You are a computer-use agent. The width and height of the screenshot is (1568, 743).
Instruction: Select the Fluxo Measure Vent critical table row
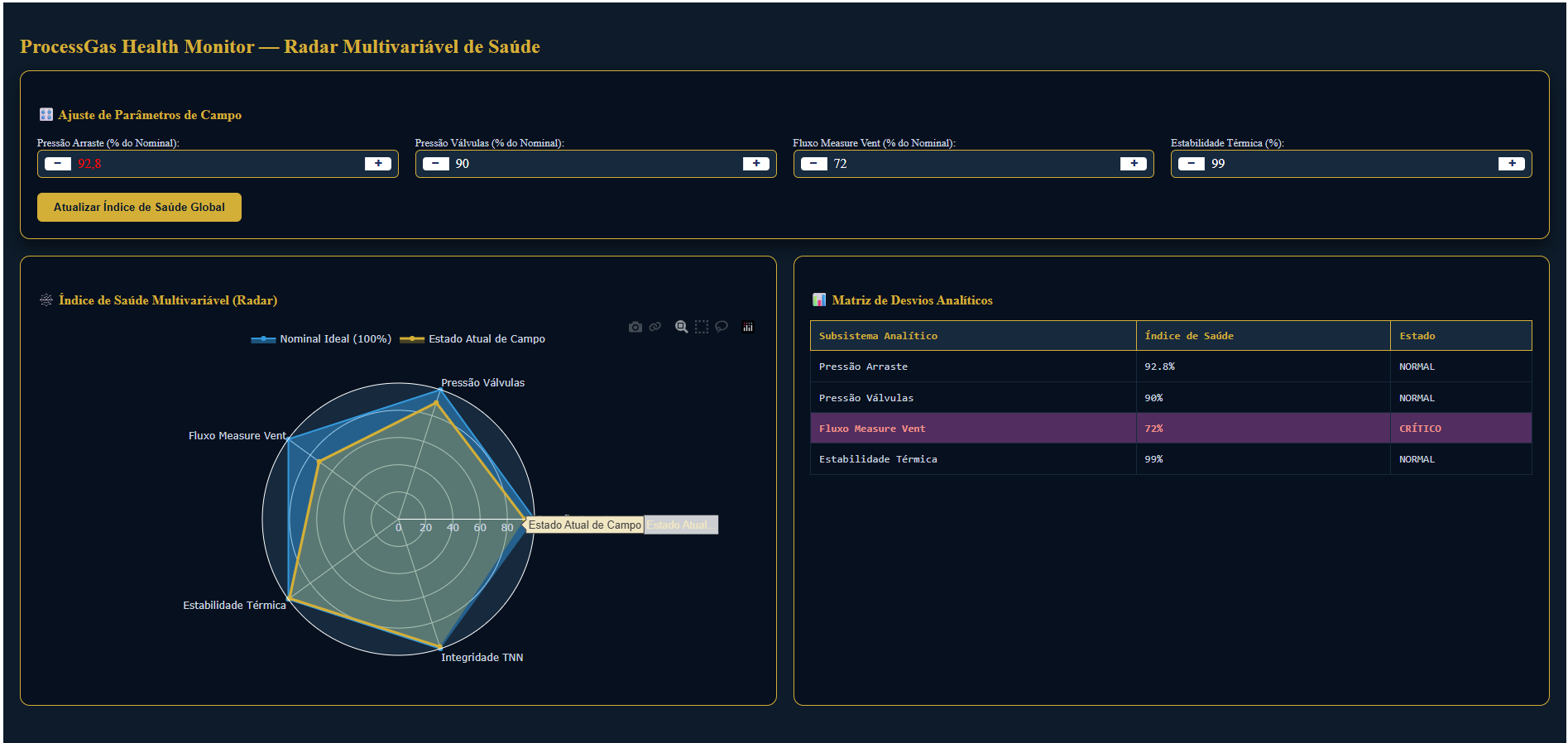(x=1171, y=429)
